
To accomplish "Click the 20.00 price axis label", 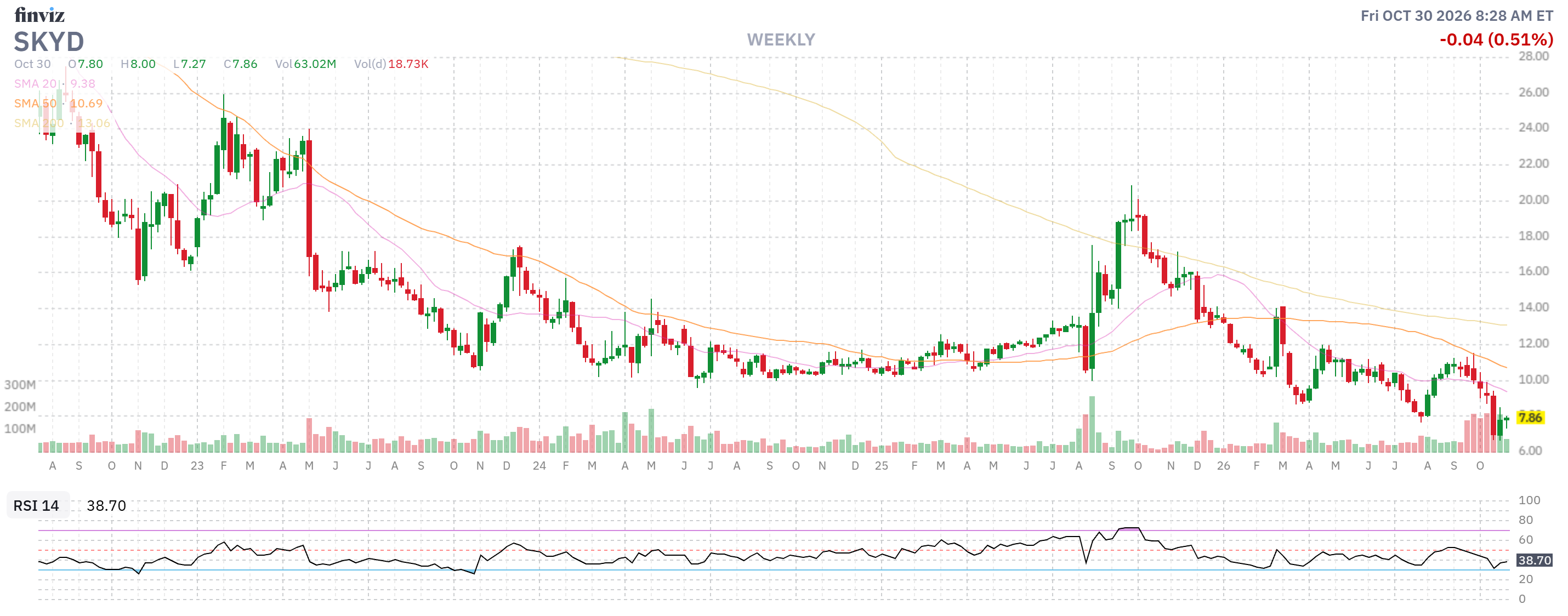I will click(1533, 199).
